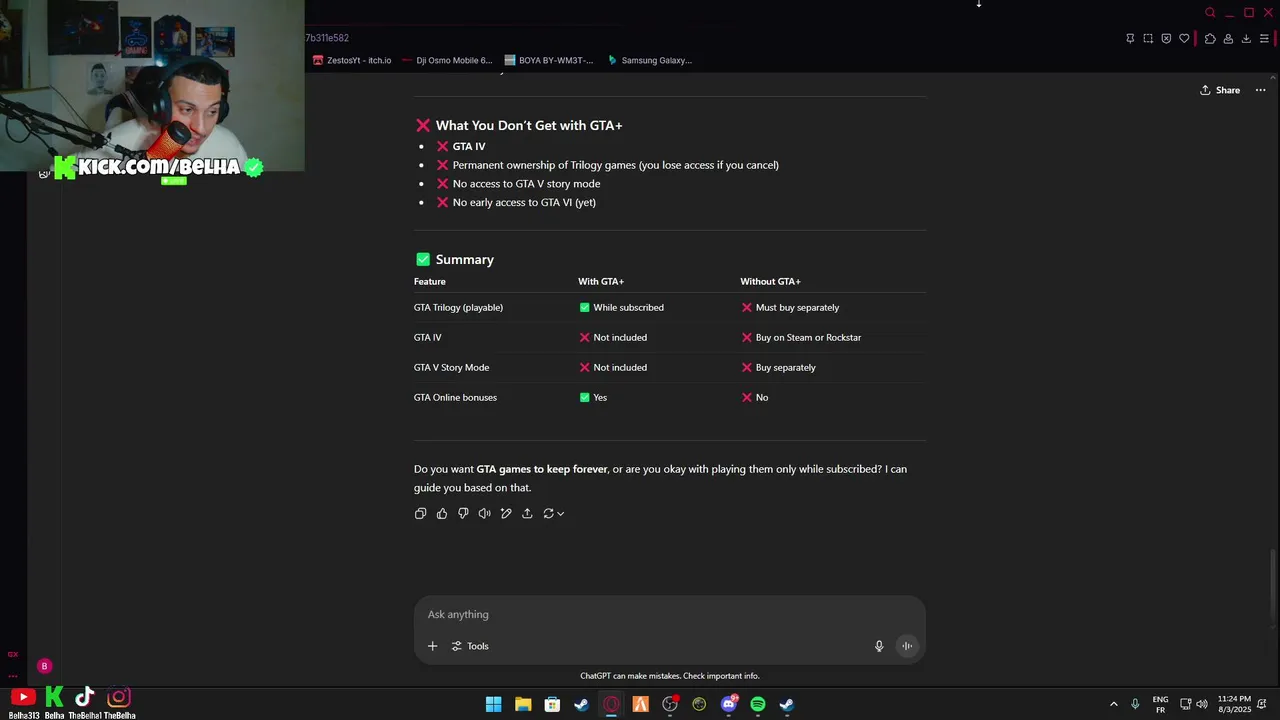Open the regenerate response dropdown

[x=554, y=513]
